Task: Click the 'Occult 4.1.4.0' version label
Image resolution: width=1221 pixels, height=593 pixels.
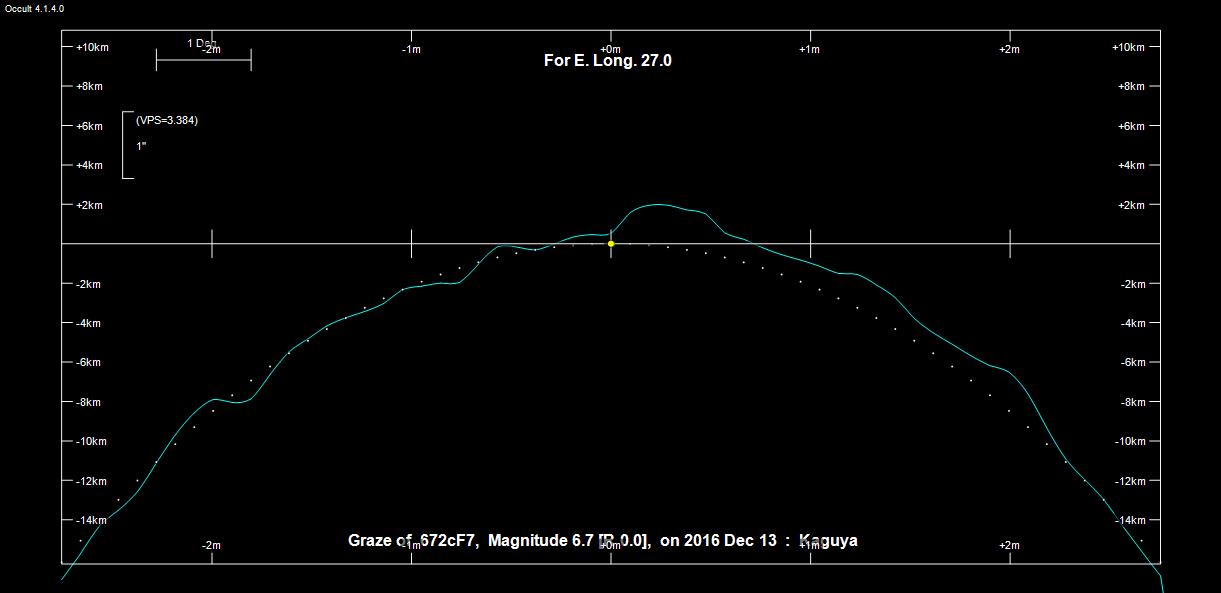Action: [x=35, y=8]
